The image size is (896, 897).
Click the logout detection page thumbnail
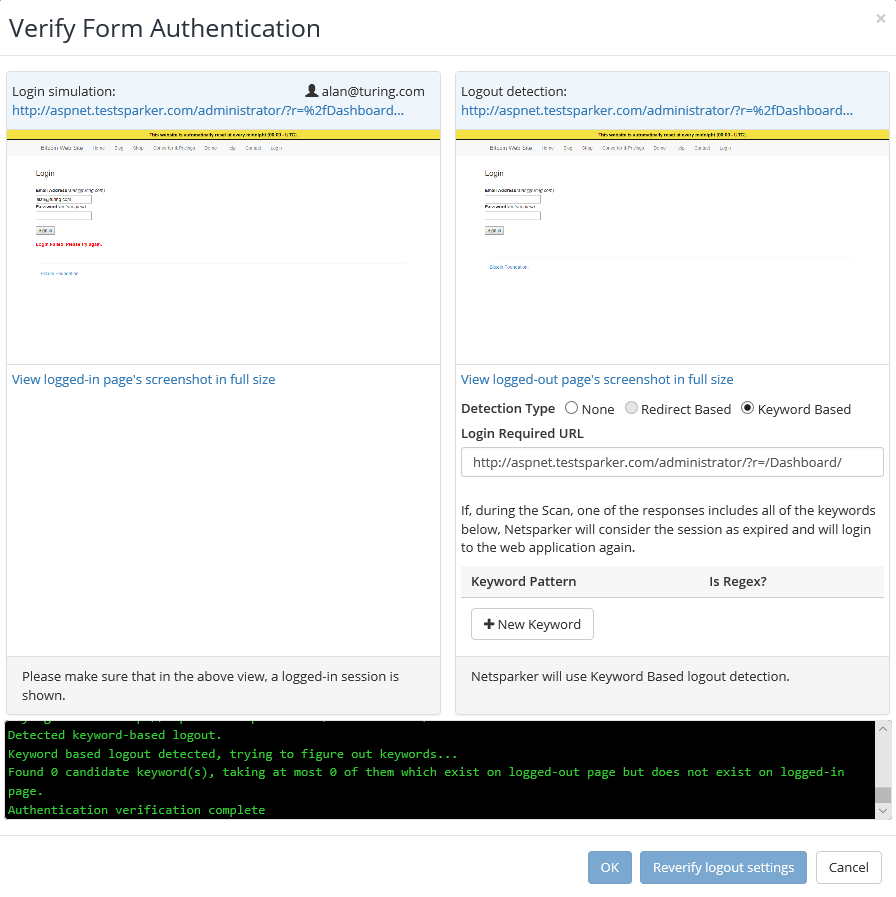[x=672, y=247]
